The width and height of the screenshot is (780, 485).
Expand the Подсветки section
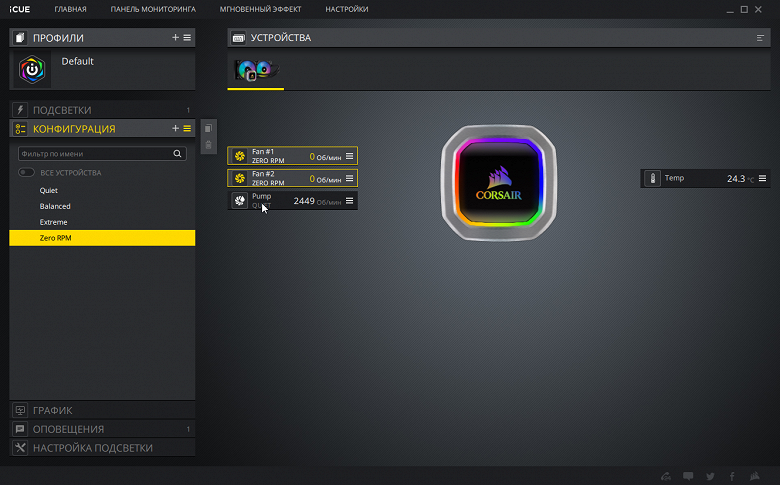click(x=102, y=110)
